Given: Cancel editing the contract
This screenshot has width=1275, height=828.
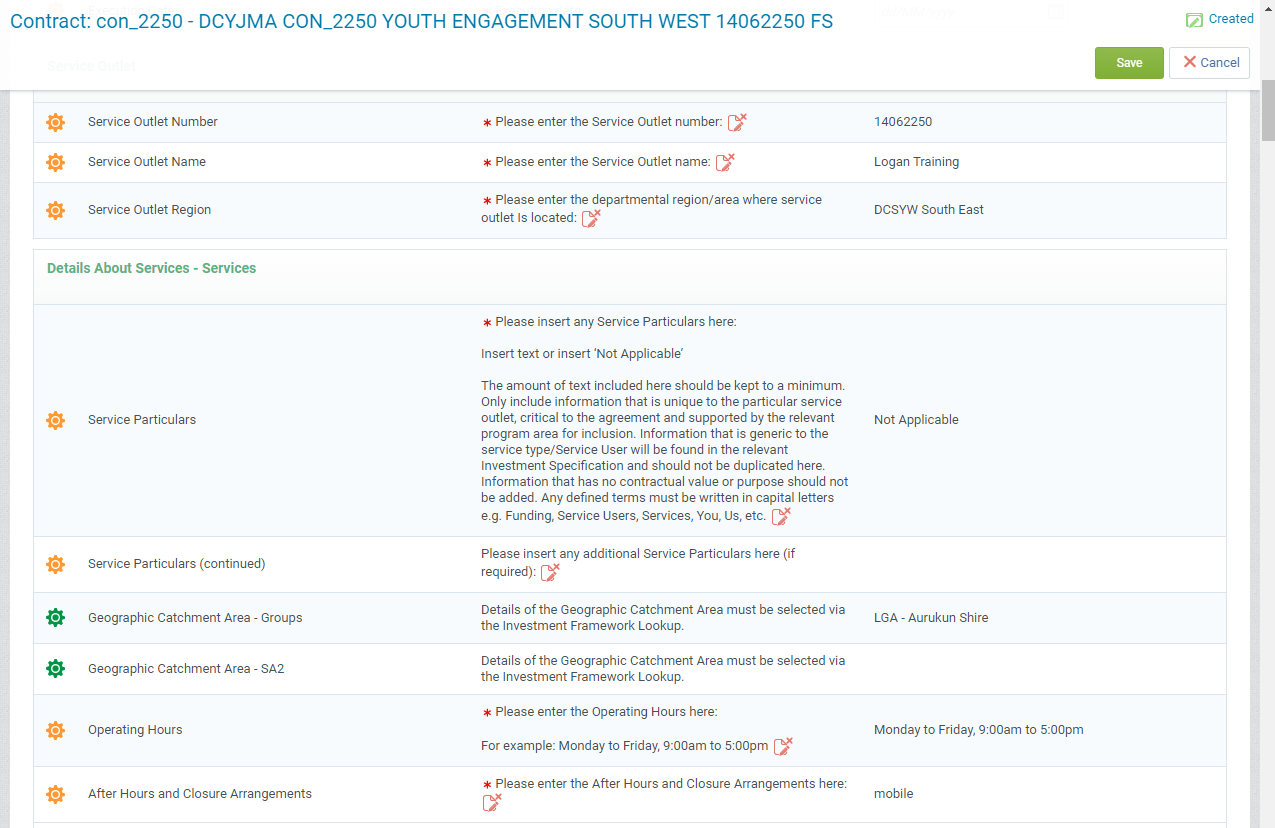Looking at the screenshot, I should coord(1209,63).
